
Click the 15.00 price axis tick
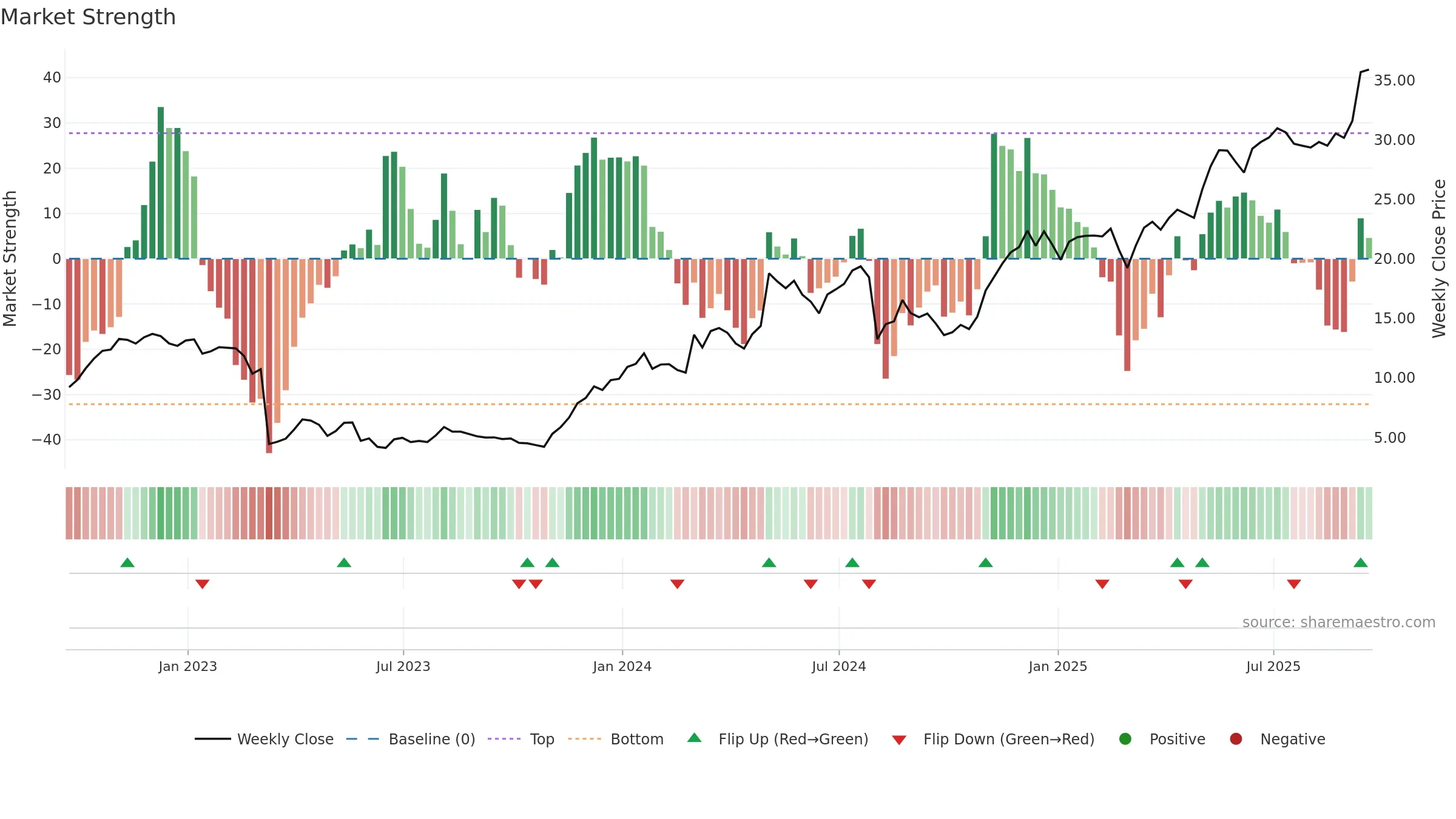(x=1394, y=318)
